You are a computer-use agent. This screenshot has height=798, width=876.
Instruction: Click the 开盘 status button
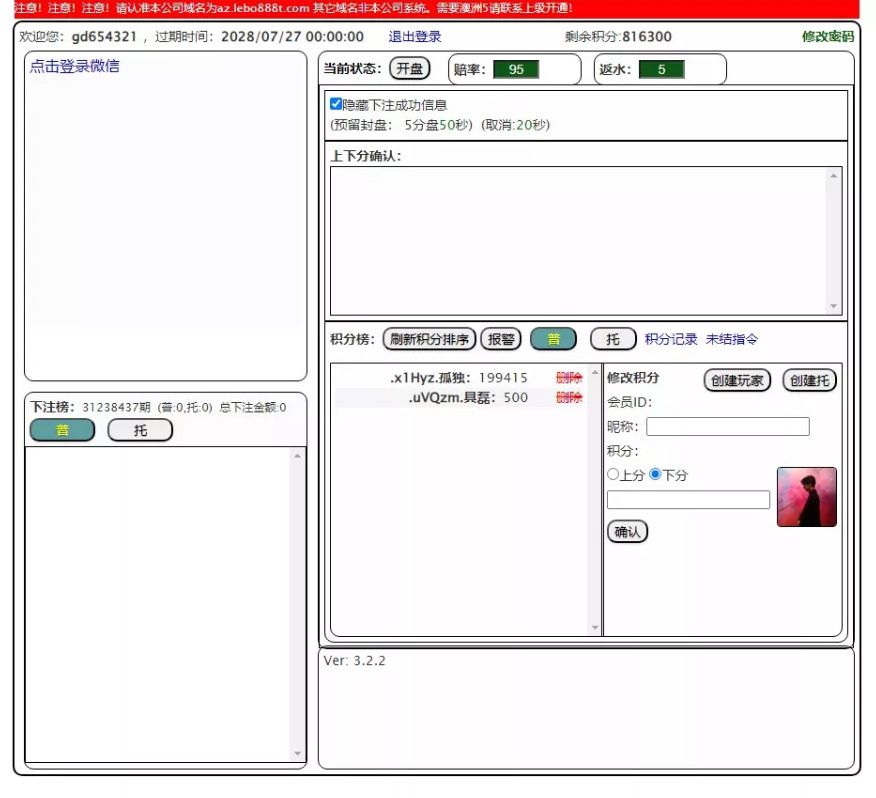[409, 69]
